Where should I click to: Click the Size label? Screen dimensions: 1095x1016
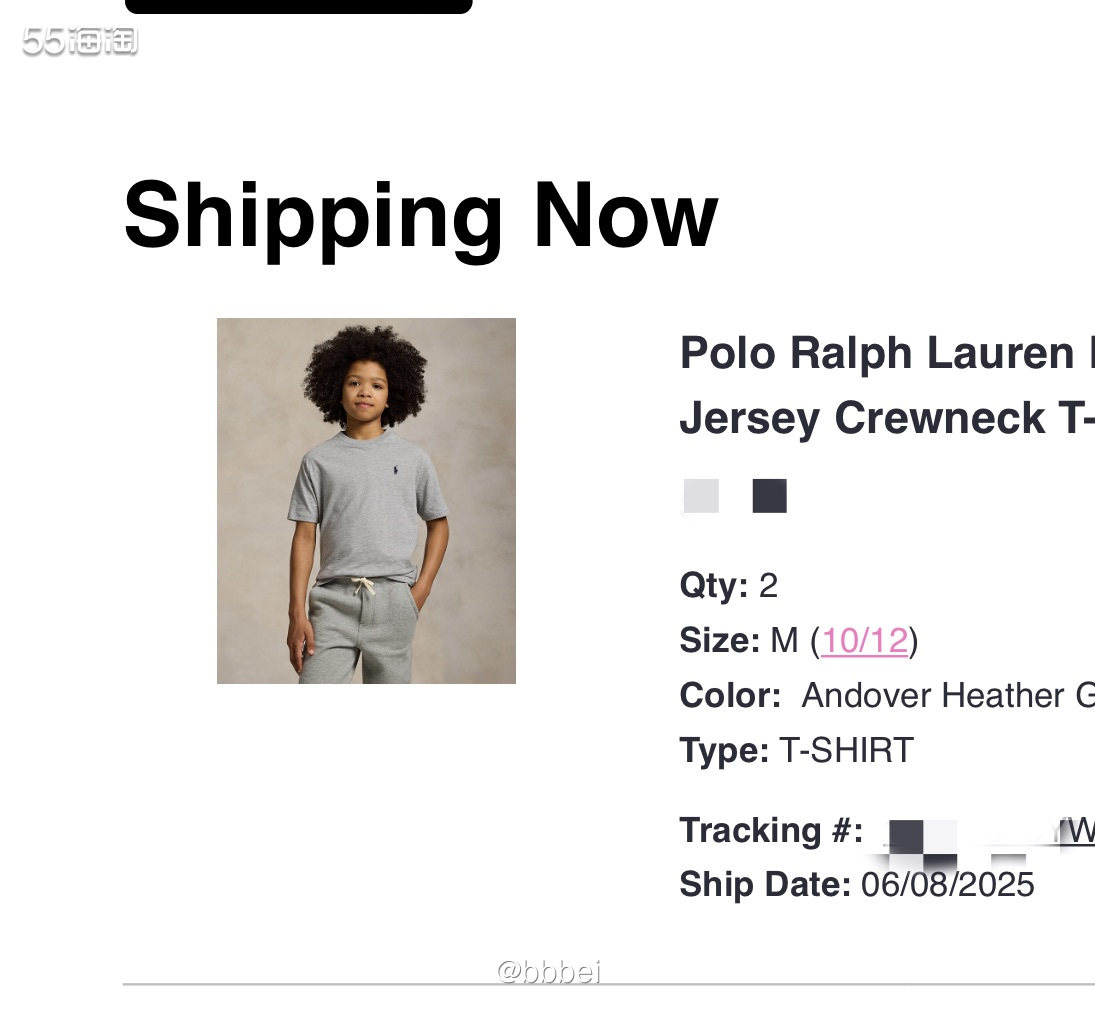[x=719, y=640]
